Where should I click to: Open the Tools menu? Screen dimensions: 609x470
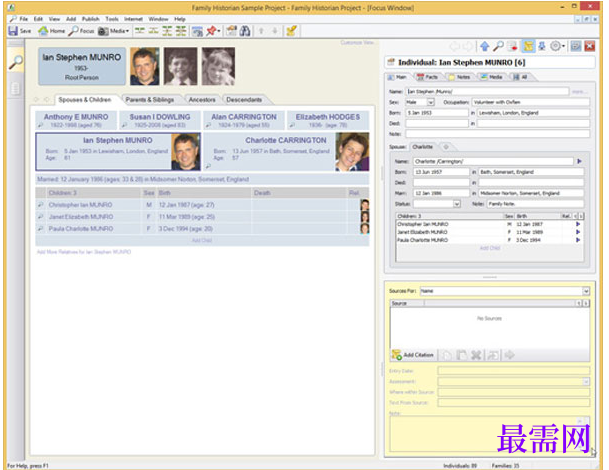[x=112, y=19]
